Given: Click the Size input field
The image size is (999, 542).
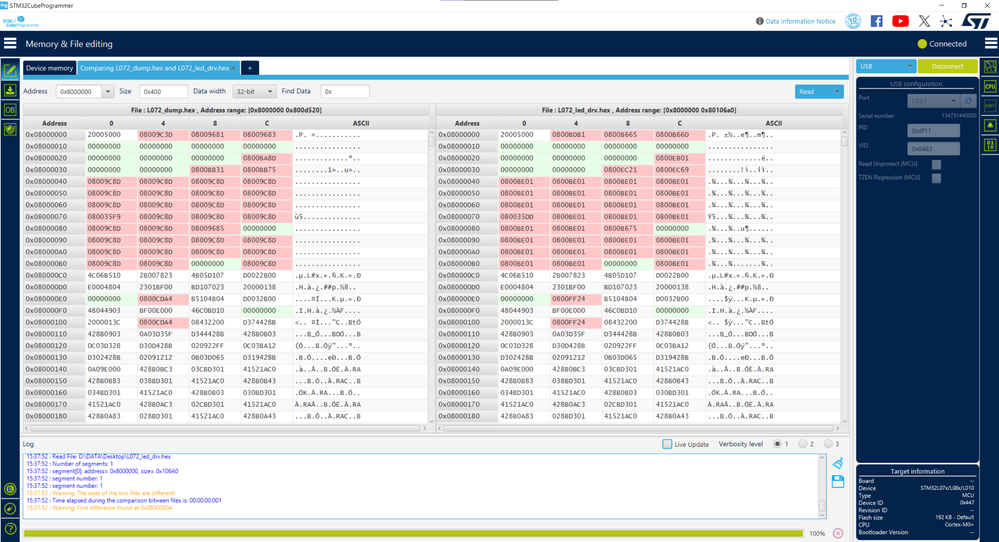Looking at the screenshot, I should 163,92.
